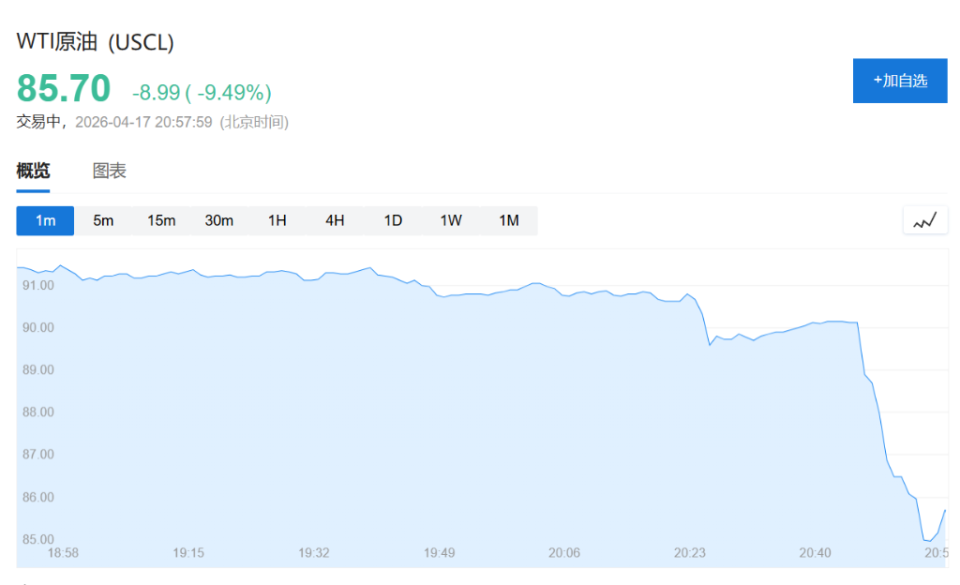Choose the 1H timeframe
Screen dimensions: 960x585
point(277,221)
